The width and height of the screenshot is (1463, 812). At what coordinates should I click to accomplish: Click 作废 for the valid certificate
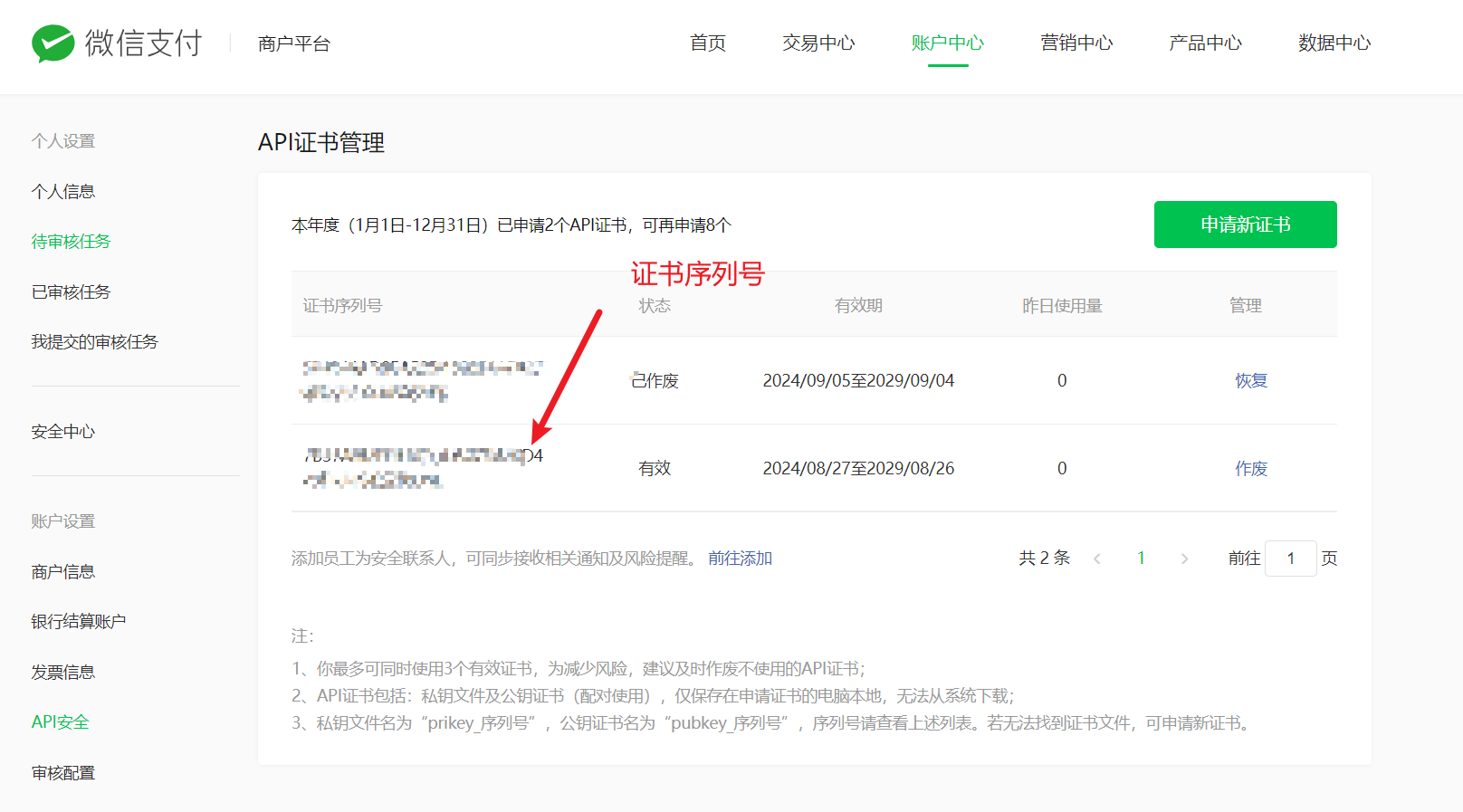point(1251,468)
